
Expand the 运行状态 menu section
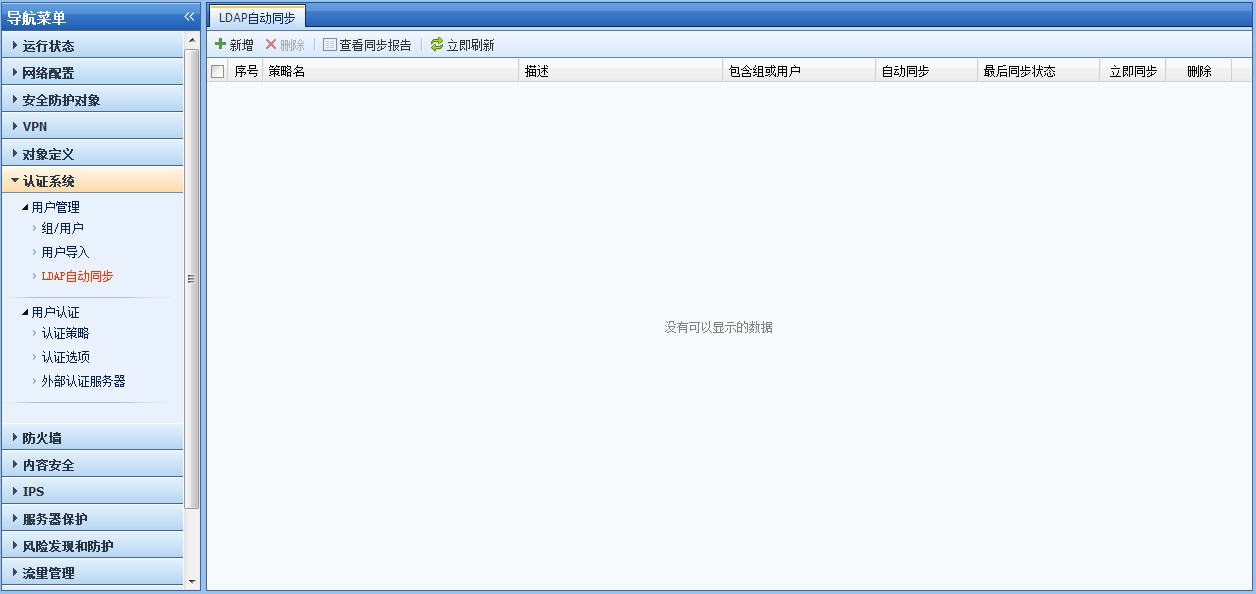[48, 46]
